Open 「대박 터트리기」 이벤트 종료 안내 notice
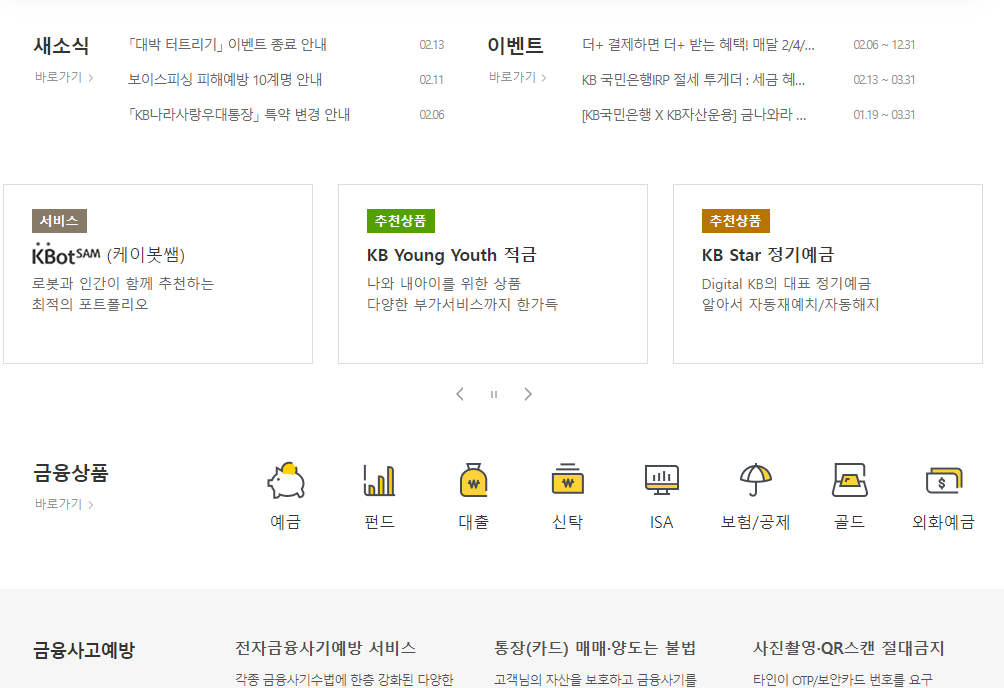The width and height of the screenshot is (1004, 688). click(227, 45)
